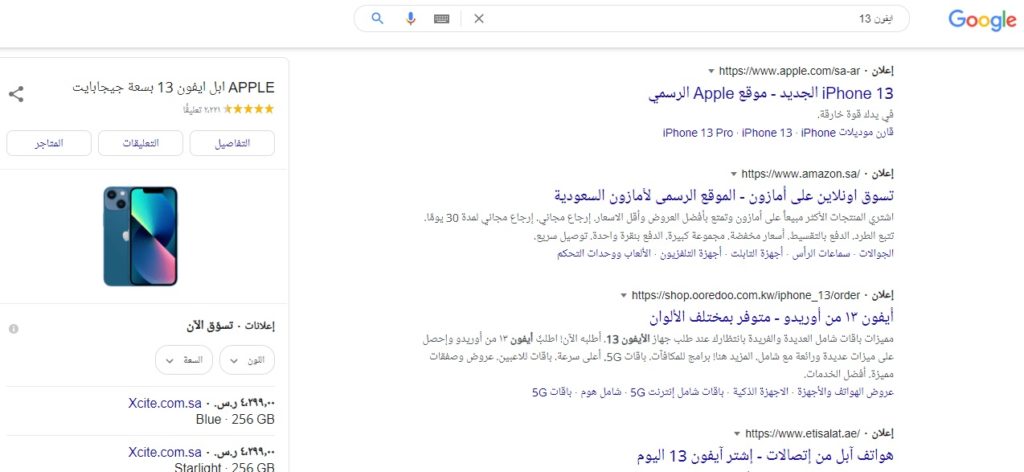1024x472 pixels.
Task: Open the iPhone 13 sitelink under Apple ad
Action: pyautogui.click(x=767, y=133)
